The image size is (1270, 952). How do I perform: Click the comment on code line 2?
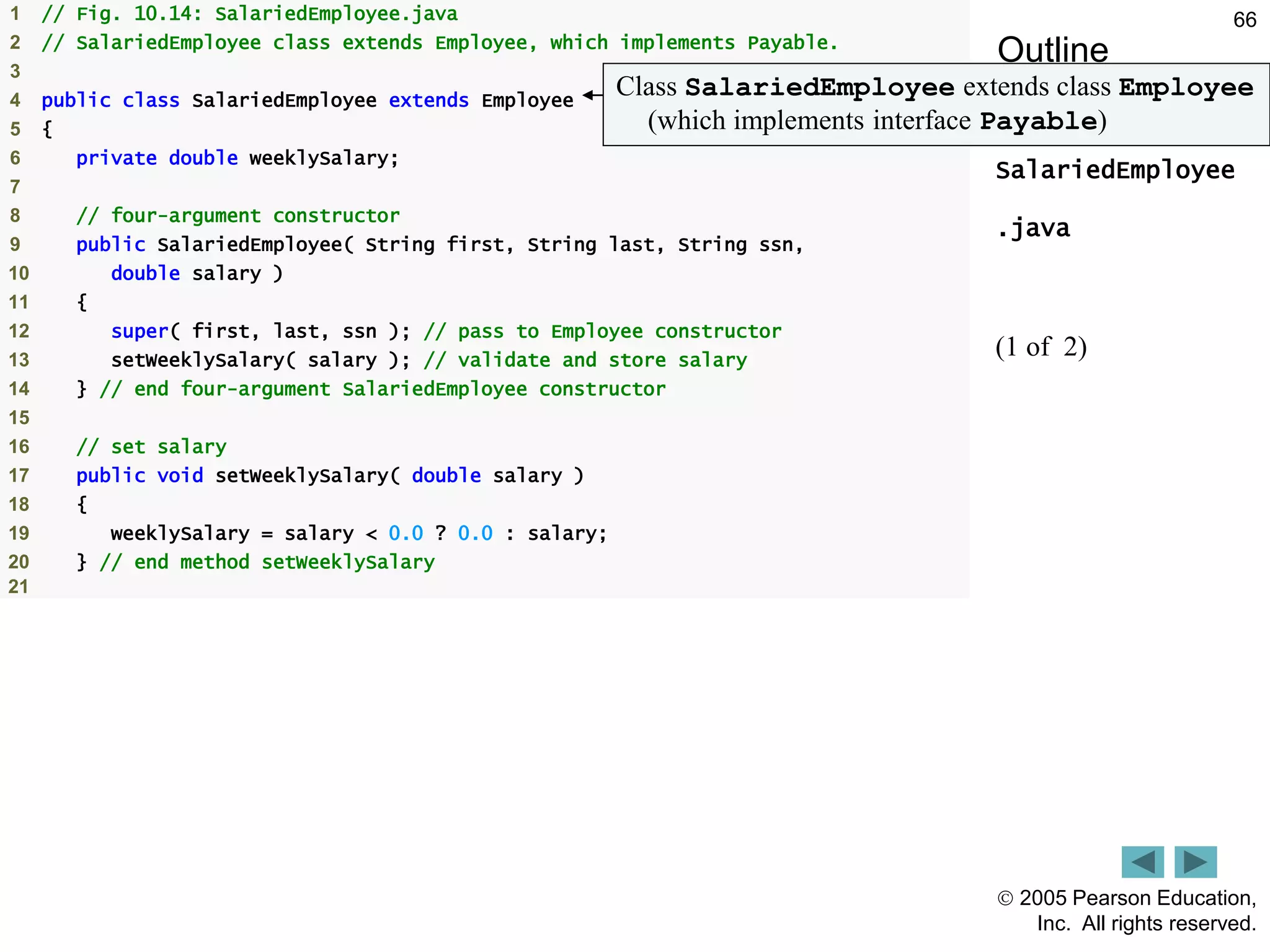(440, 43)
